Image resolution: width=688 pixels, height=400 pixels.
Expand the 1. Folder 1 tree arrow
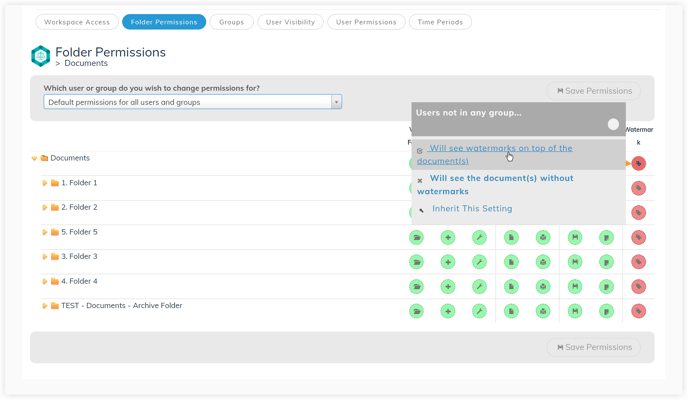point(44,183)
